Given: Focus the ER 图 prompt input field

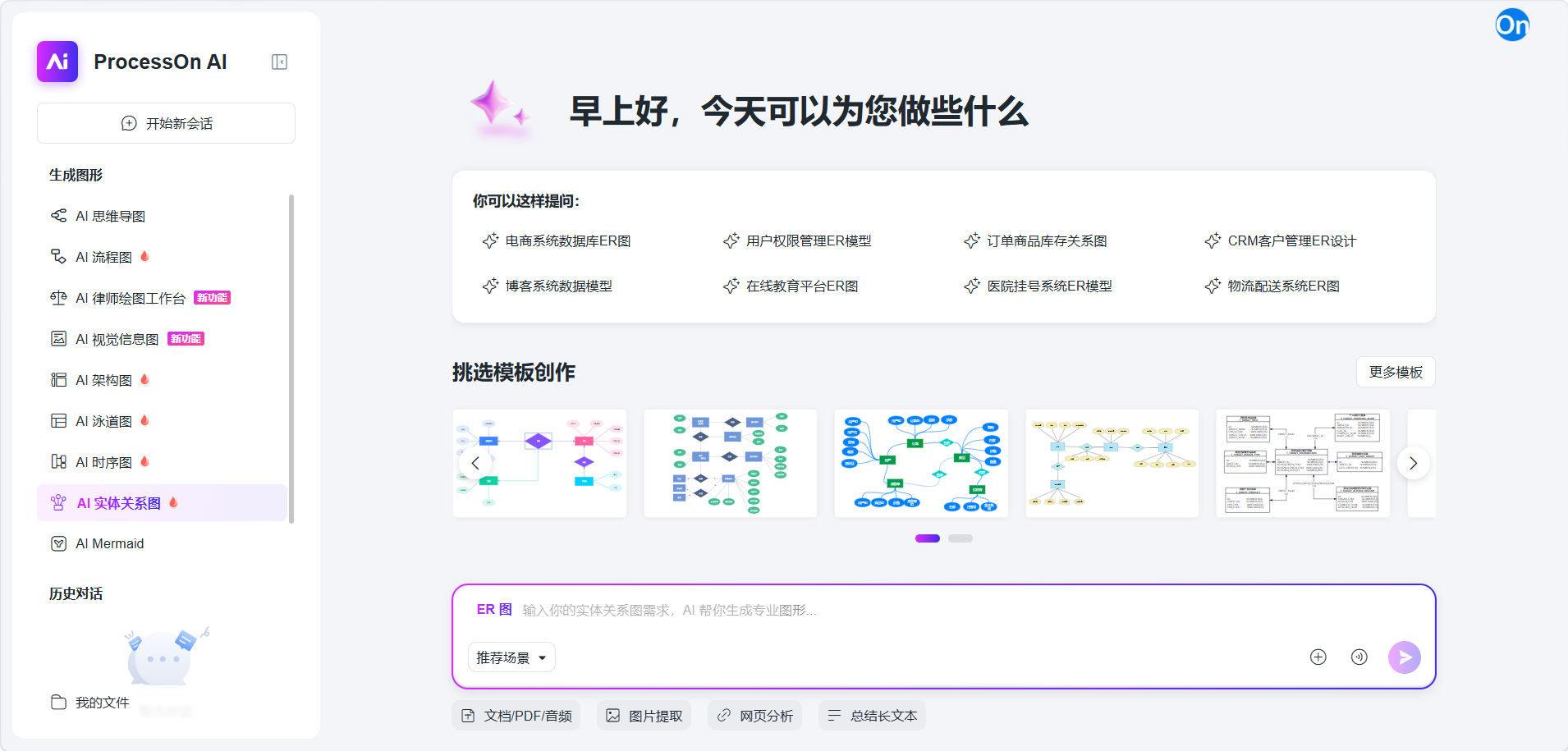Looking at the screenshot, I should pos(944,610).
